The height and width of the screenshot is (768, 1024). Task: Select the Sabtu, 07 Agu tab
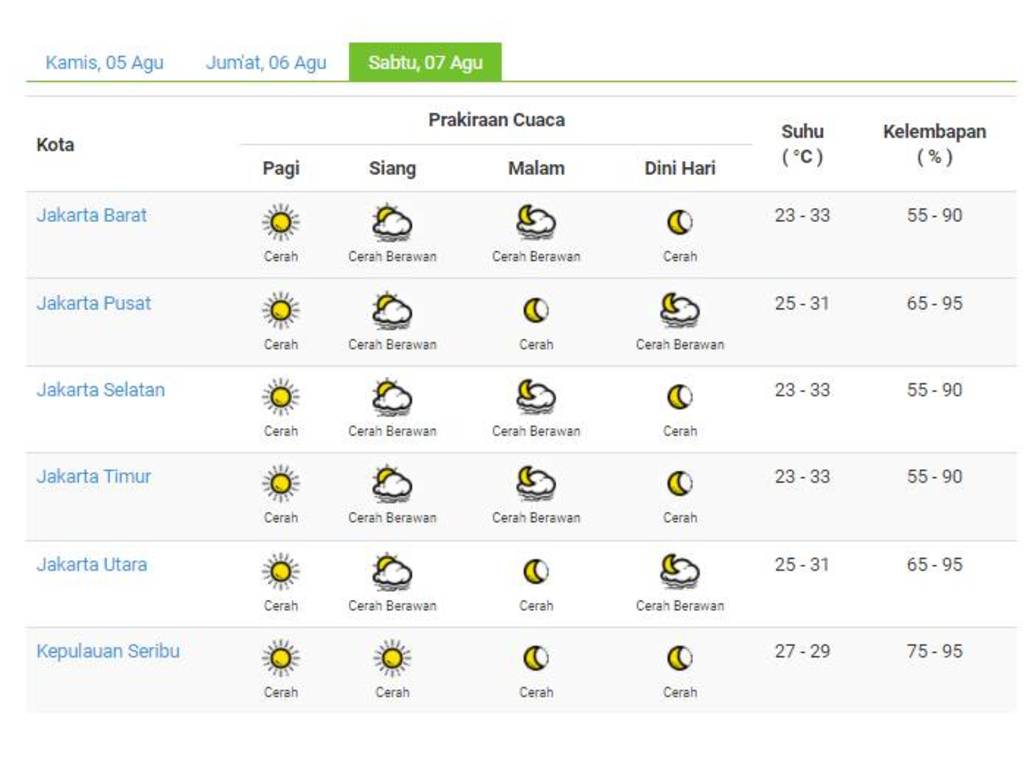[x=425, y=63]
